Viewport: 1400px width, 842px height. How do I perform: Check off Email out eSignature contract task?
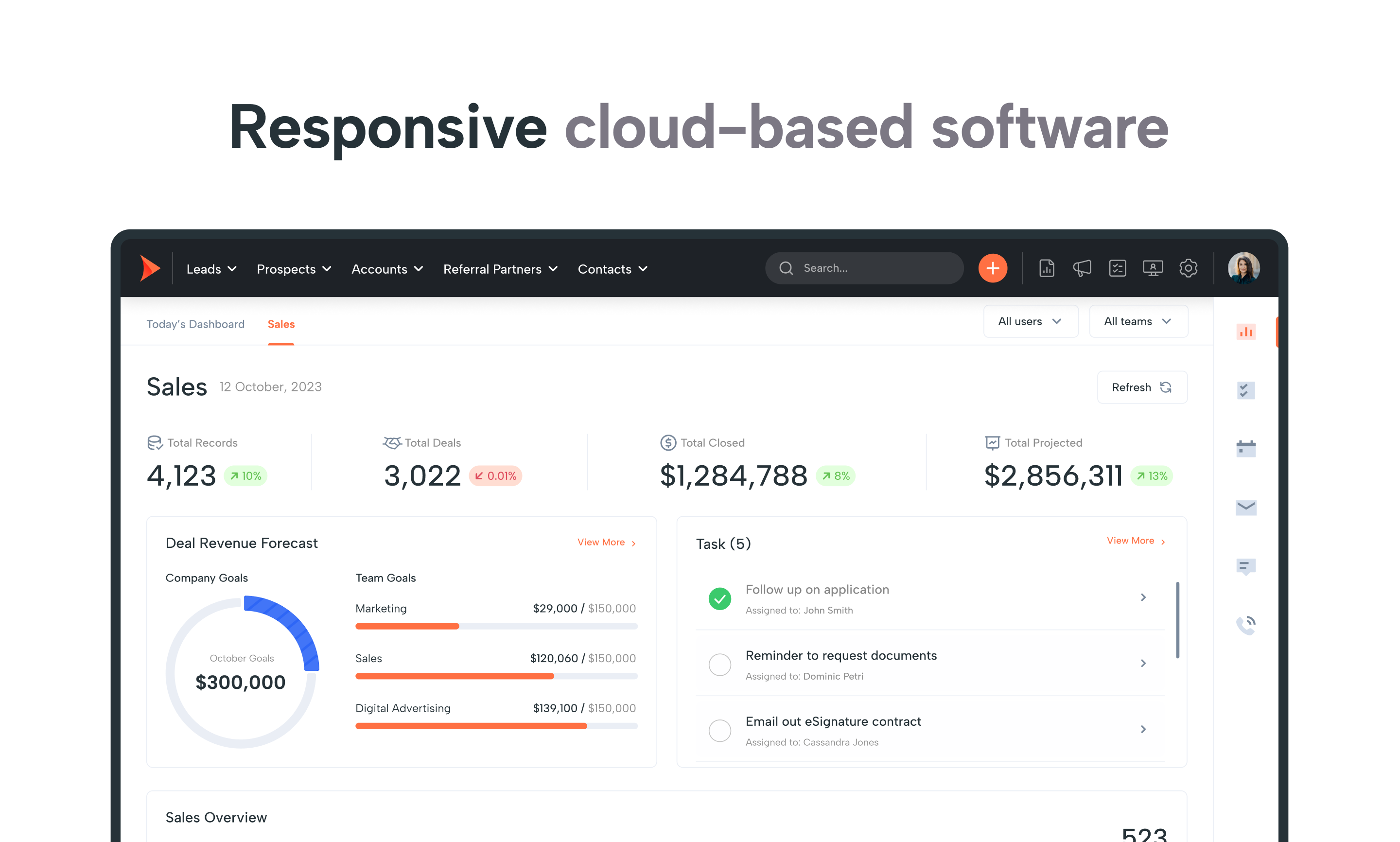point(719,730)
